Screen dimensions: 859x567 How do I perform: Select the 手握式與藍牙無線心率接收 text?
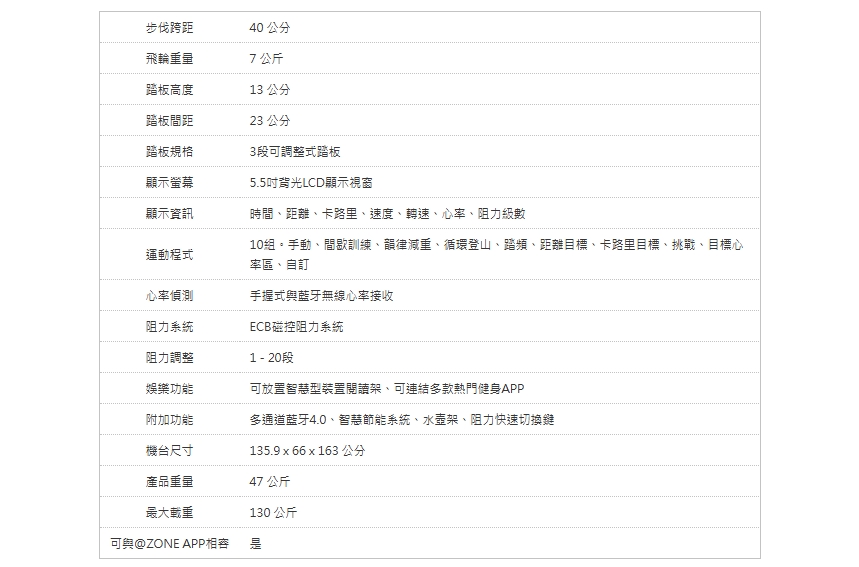click(x=321, y=297)
